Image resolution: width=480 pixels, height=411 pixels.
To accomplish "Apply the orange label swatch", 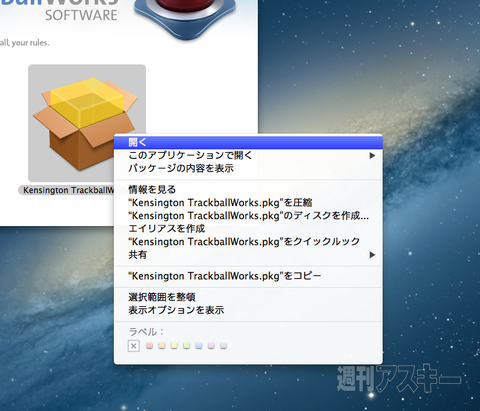I will click(x=162, y=346).
